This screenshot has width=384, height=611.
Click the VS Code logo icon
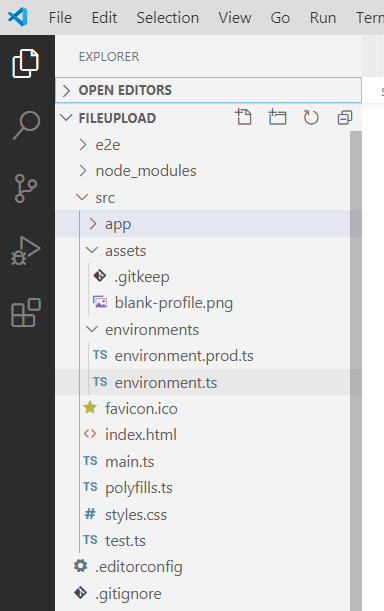tap(18, 17)
